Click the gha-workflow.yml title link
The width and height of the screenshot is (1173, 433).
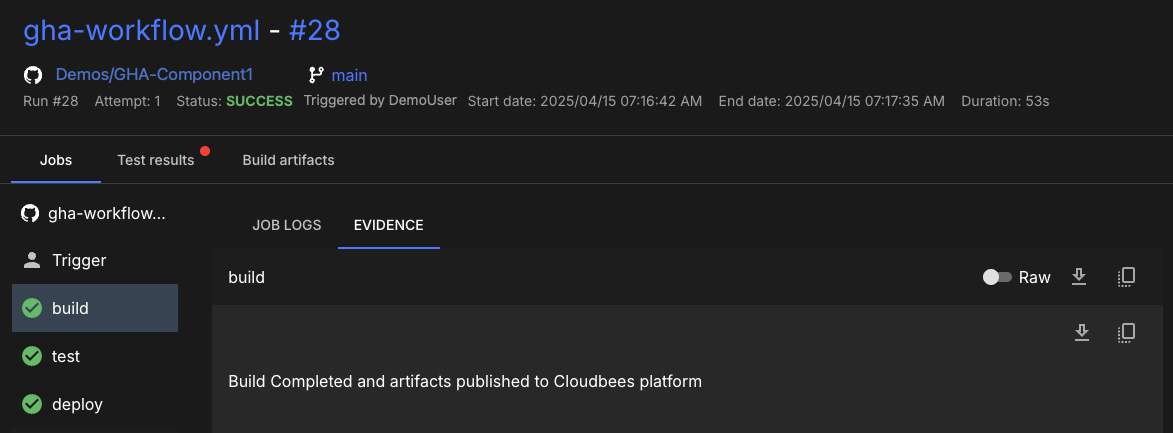pos(141,31)
